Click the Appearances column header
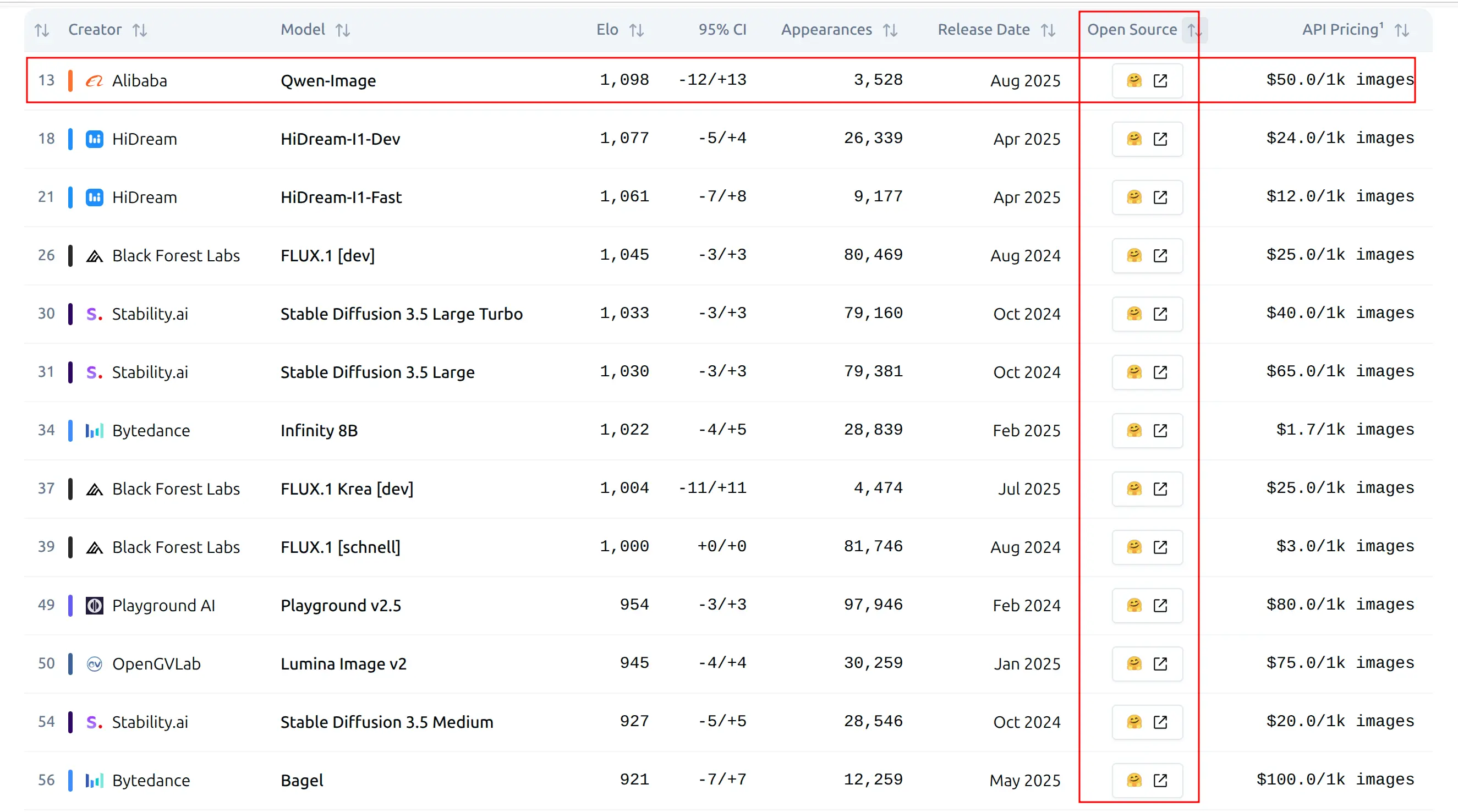 (826, 29)
